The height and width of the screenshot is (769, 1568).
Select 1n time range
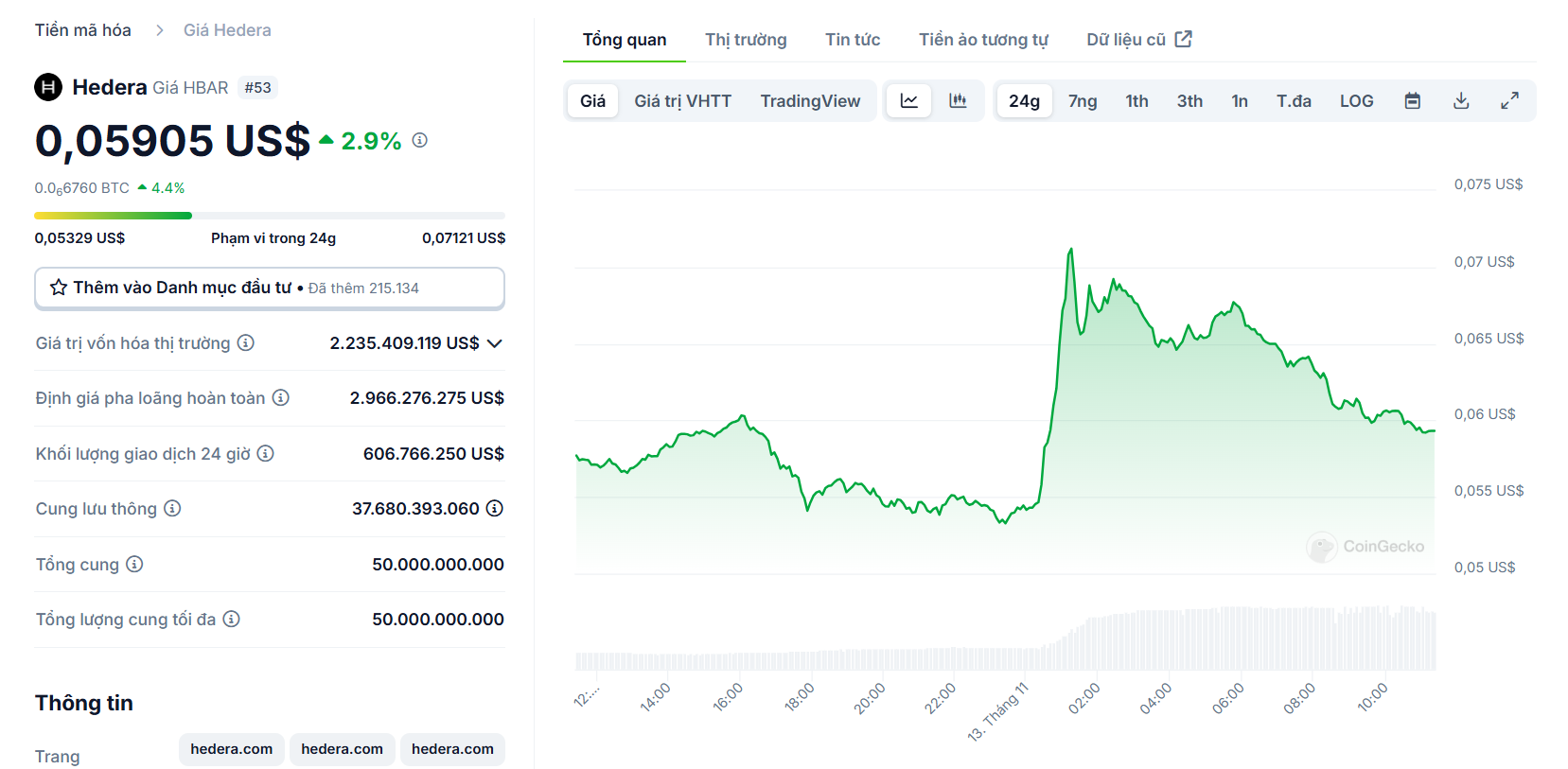(x=1240, y=100)
